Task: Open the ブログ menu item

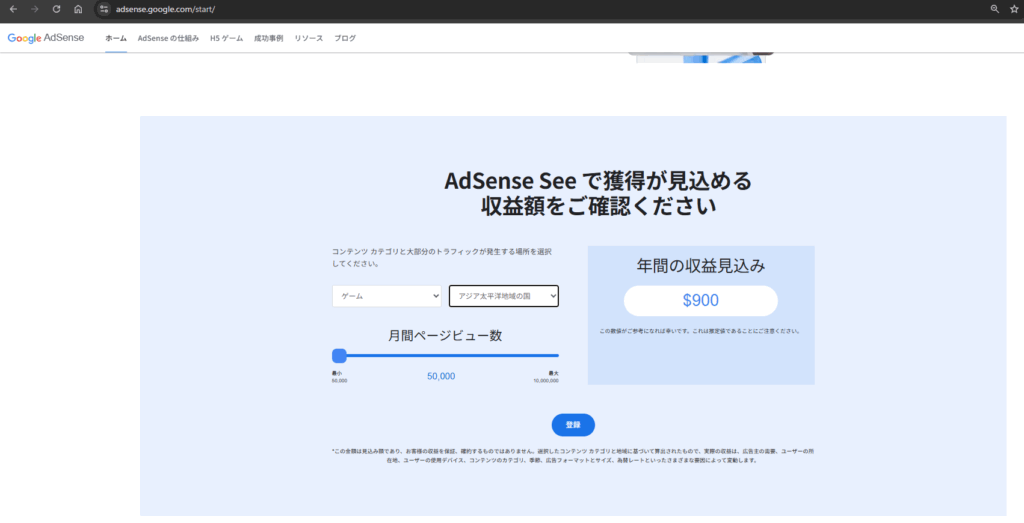Action: [345, 39]
